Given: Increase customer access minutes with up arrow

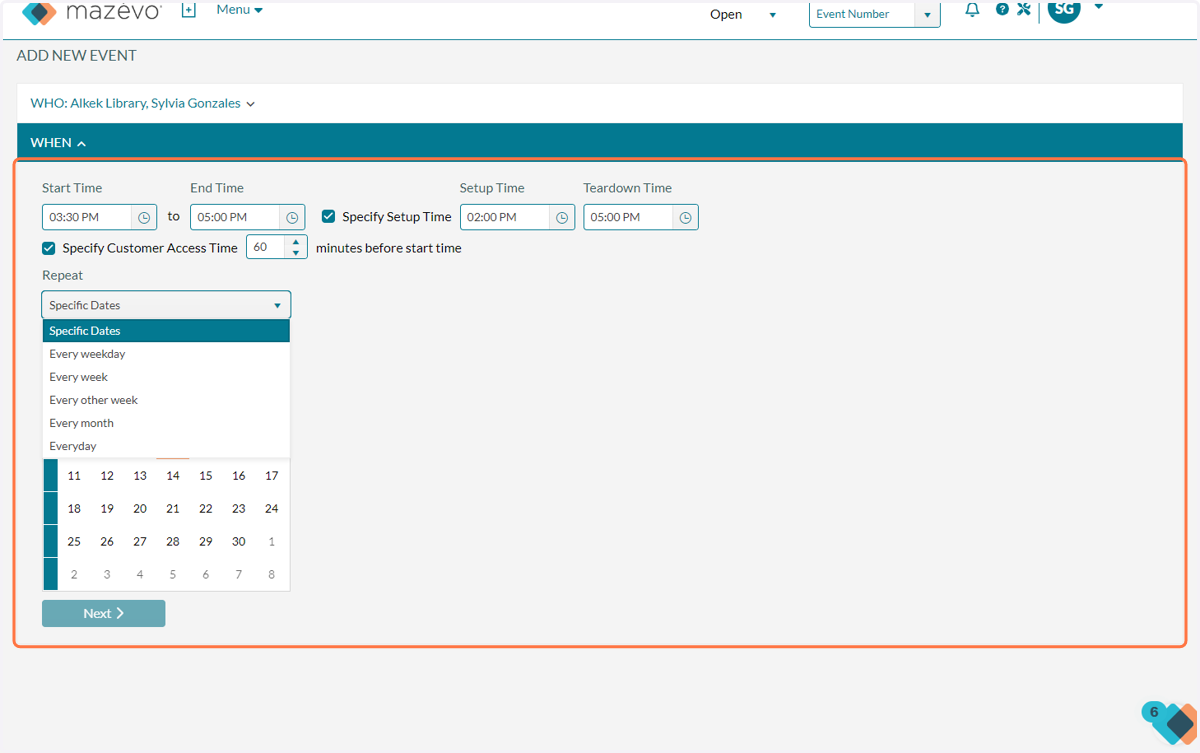Looking at the screenshot, I should click(296, 241).
